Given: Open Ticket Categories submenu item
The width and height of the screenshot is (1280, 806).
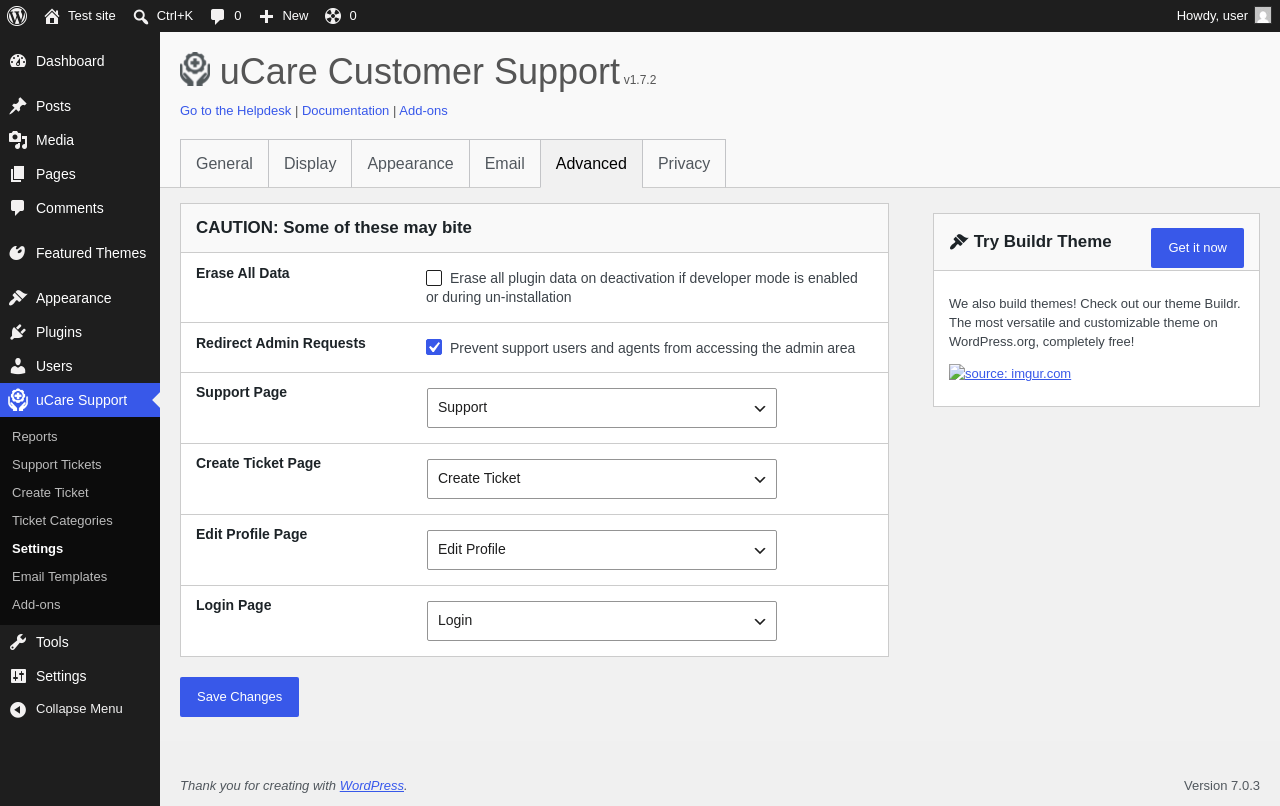Looking at the screenshot, I should tap(80, 521).
